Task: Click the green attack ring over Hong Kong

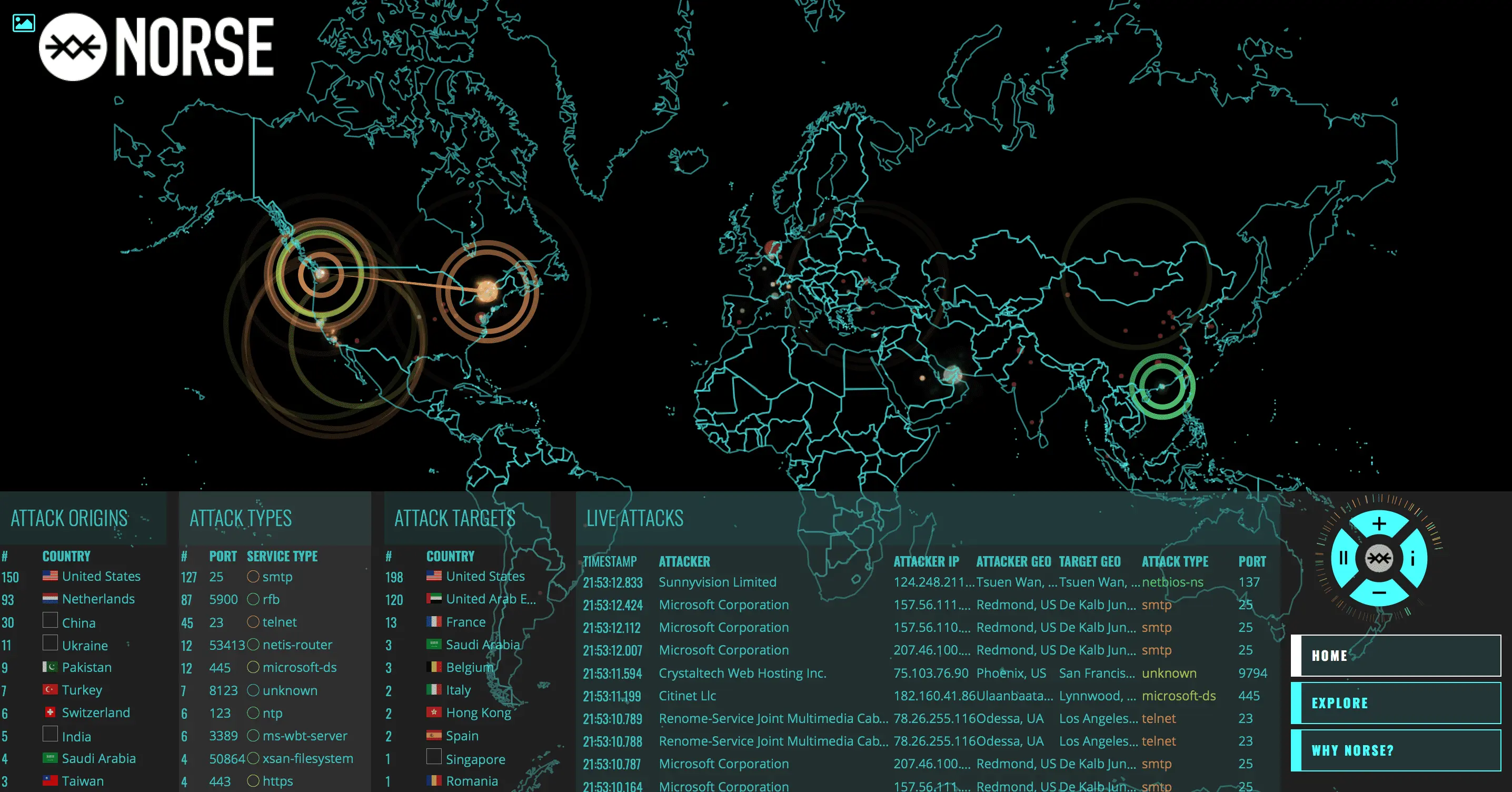Action: tap(1161, 387)
